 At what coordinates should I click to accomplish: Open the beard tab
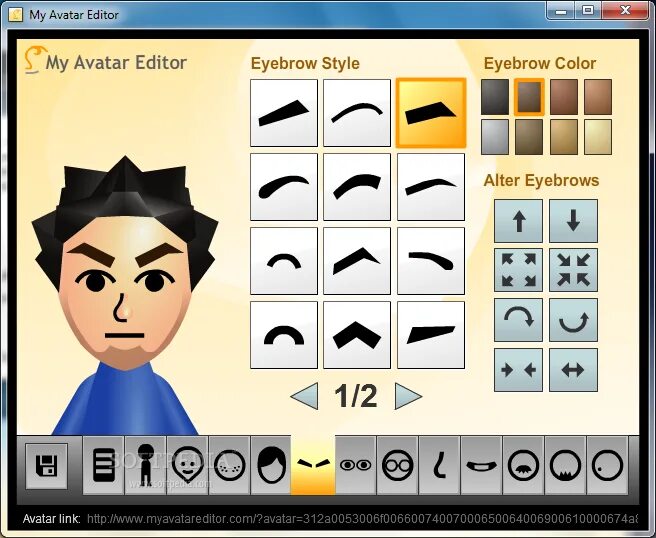(565, 465)
